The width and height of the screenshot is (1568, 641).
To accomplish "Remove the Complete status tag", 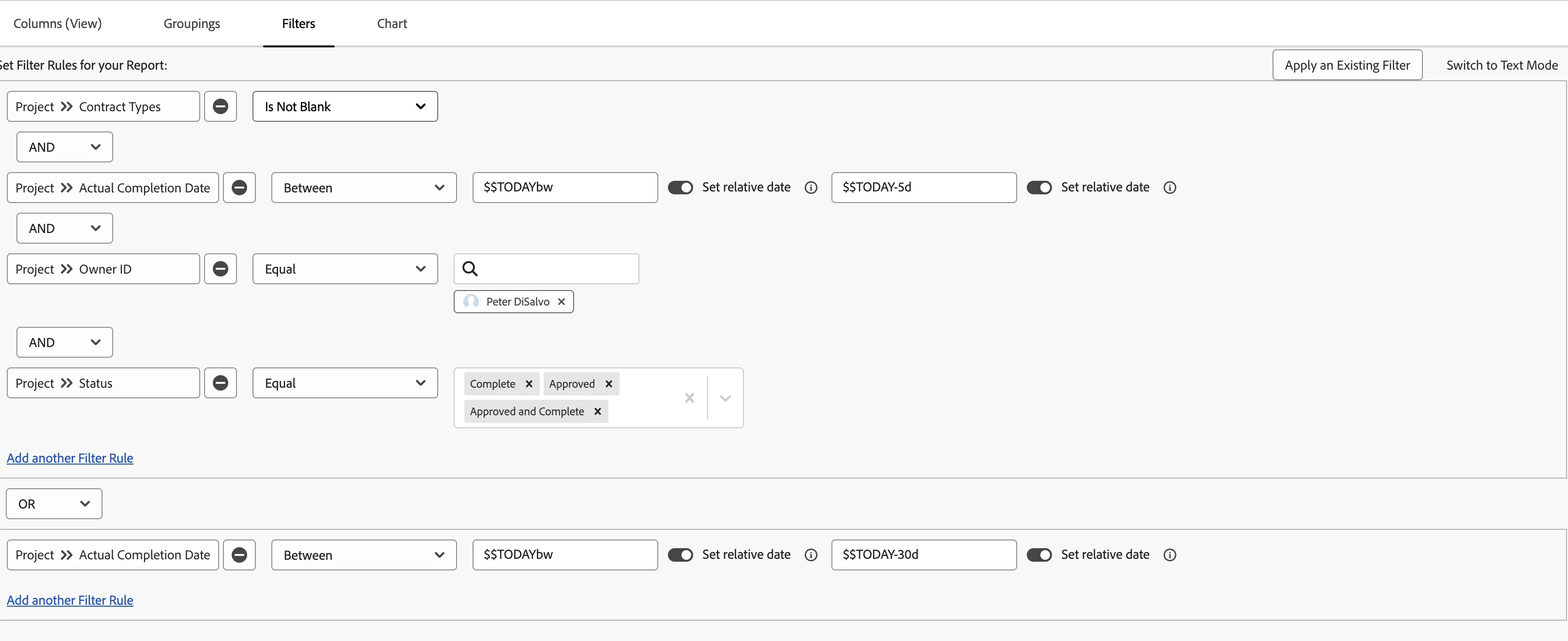I will coord(529,384).
